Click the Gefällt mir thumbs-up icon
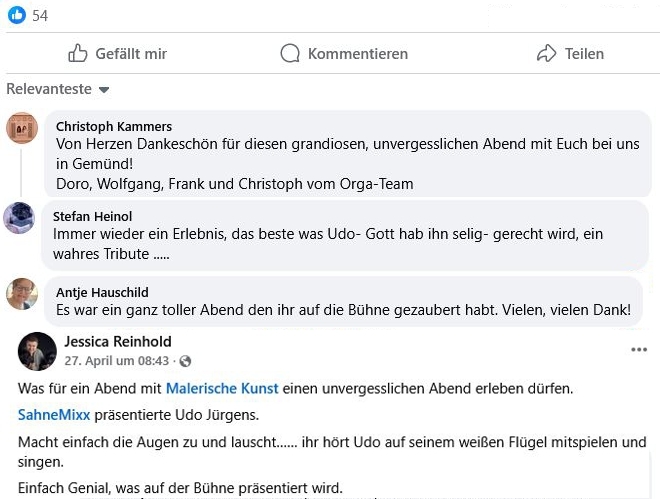The image size is (660, 499). [x=78, y=53]
